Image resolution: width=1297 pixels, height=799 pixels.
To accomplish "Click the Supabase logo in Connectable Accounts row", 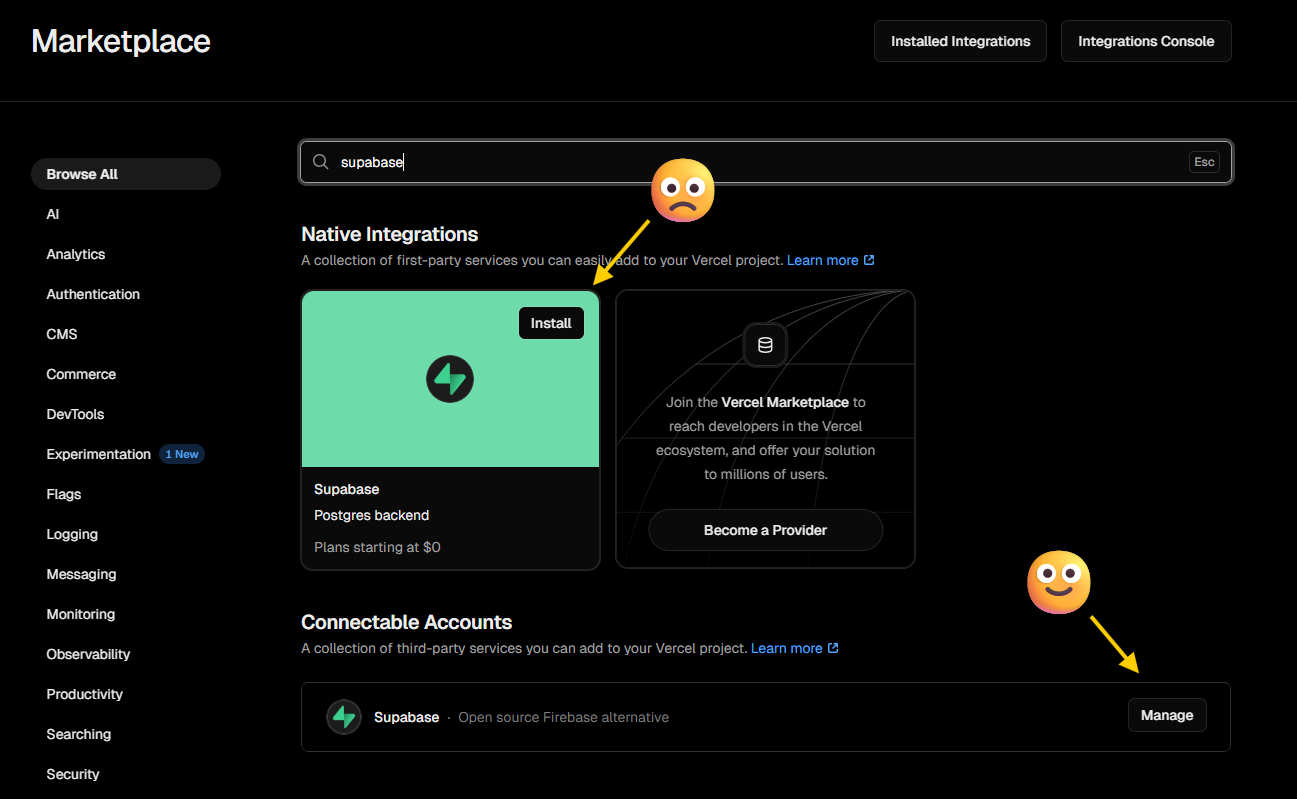I will pos(344,717).
